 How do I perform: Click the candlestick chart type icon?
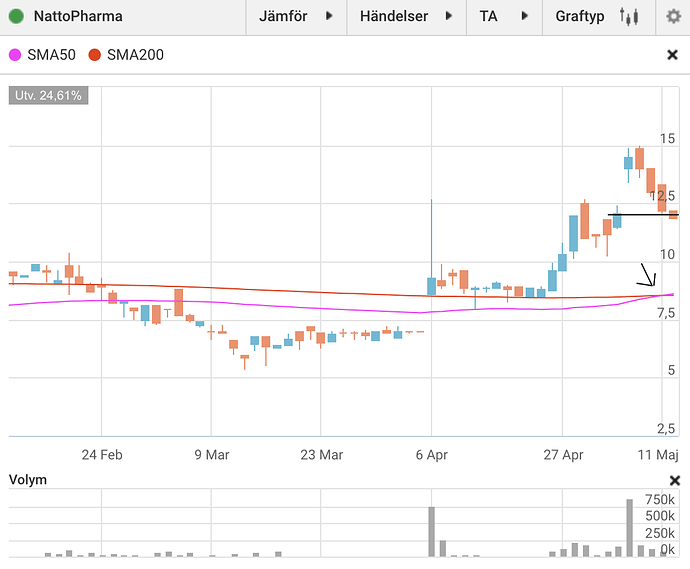point(629,17)
